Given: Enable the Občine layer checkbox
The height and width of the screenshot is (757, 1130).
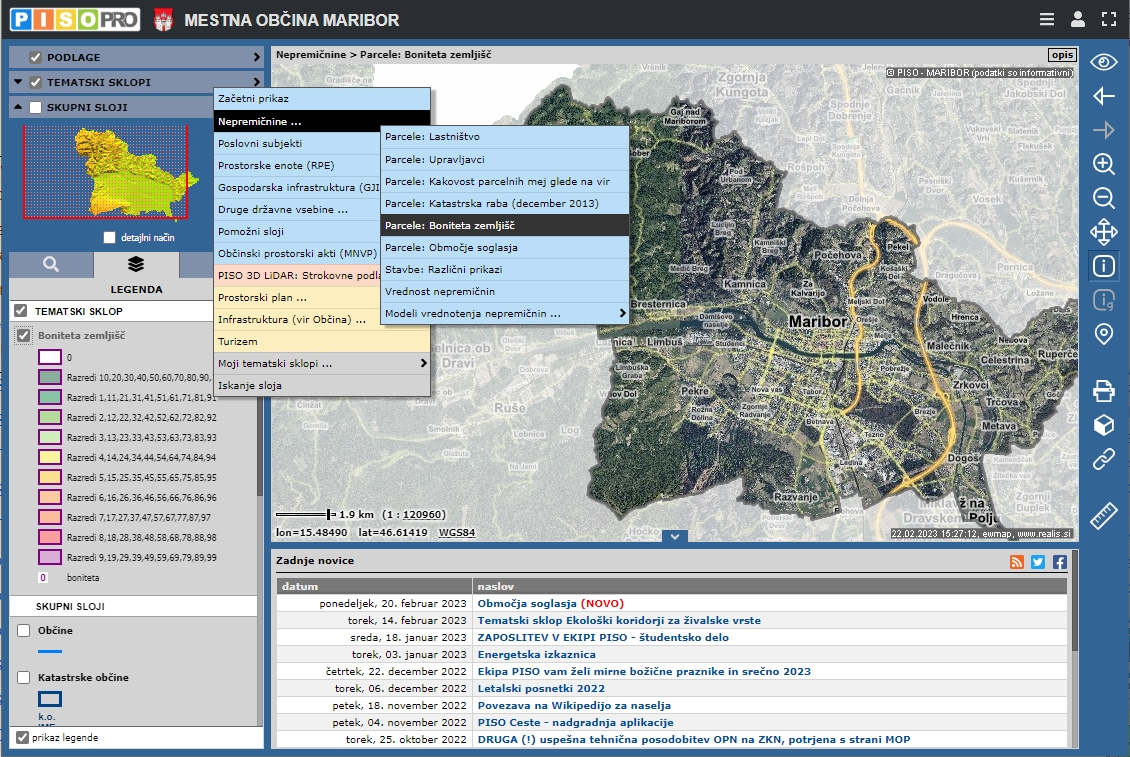Looking at the screenshot, I should (x=23, y=631).
